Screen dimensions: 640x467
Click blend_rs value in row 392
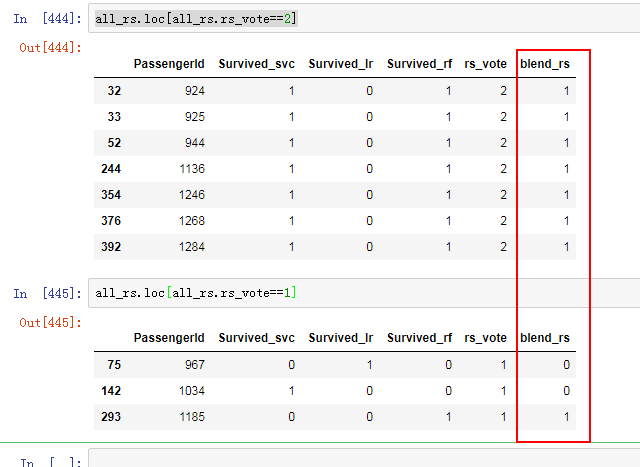point(567,247)
